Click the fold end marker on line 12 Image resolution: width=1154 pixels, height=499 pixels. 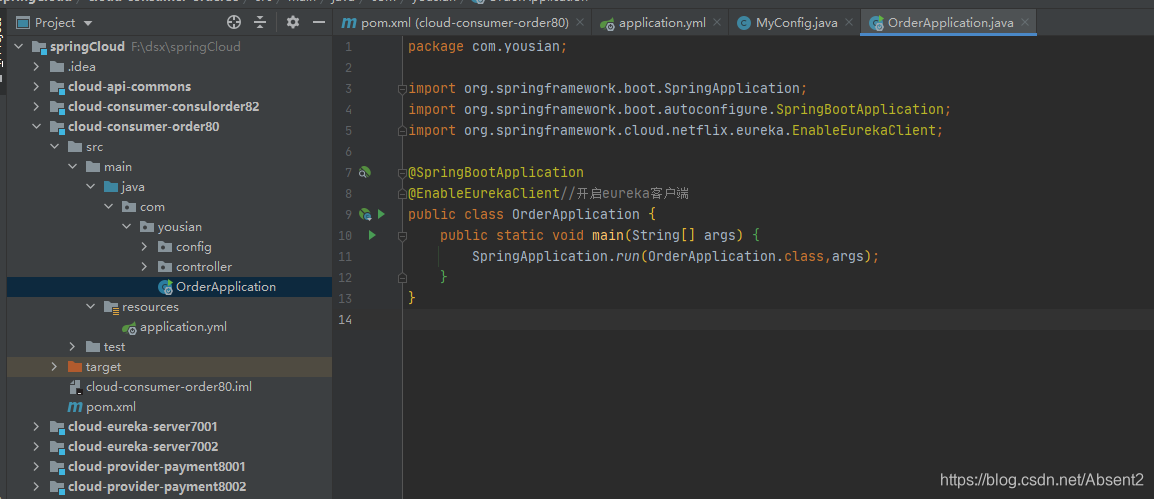point(402,277)
